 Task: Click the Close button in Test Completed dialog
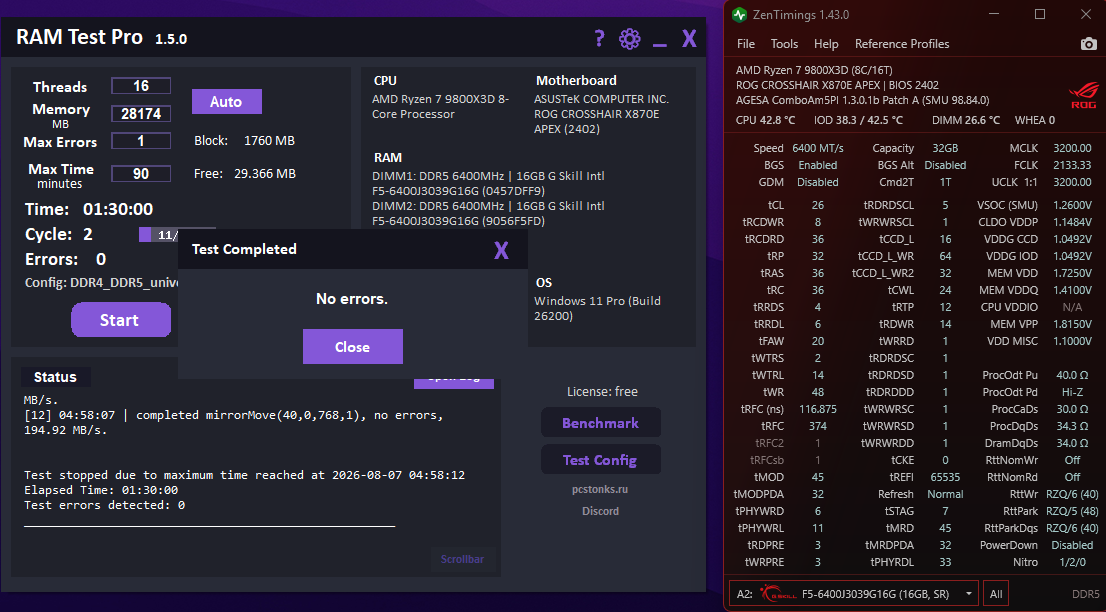pyautogui.click(x=353, y=346)
